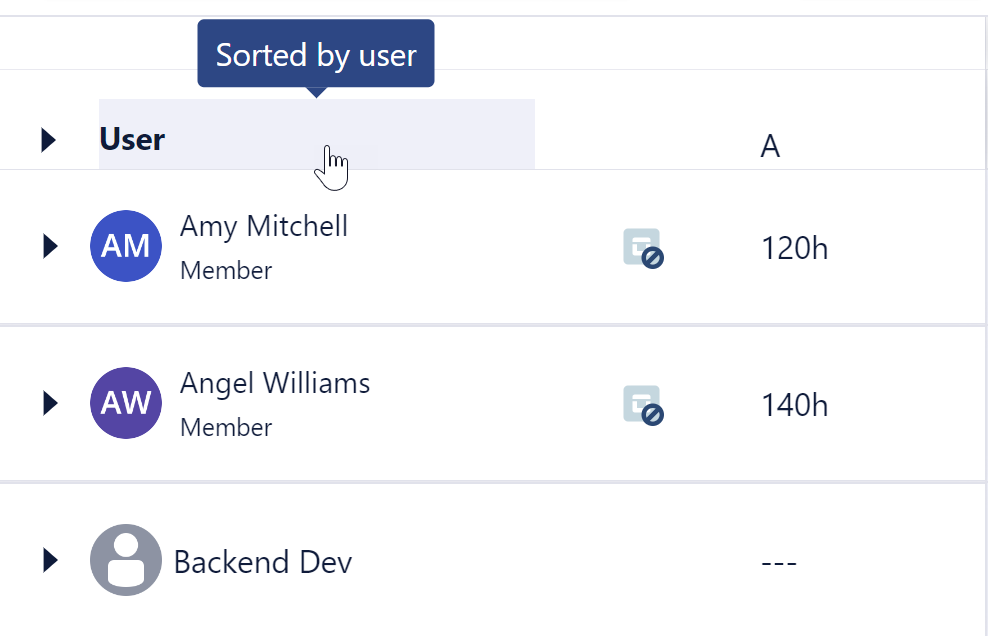The width and height of the screenshot is (988, 636).
Task: Open Amy Mitchell's name link
Action: click(264, 226)
